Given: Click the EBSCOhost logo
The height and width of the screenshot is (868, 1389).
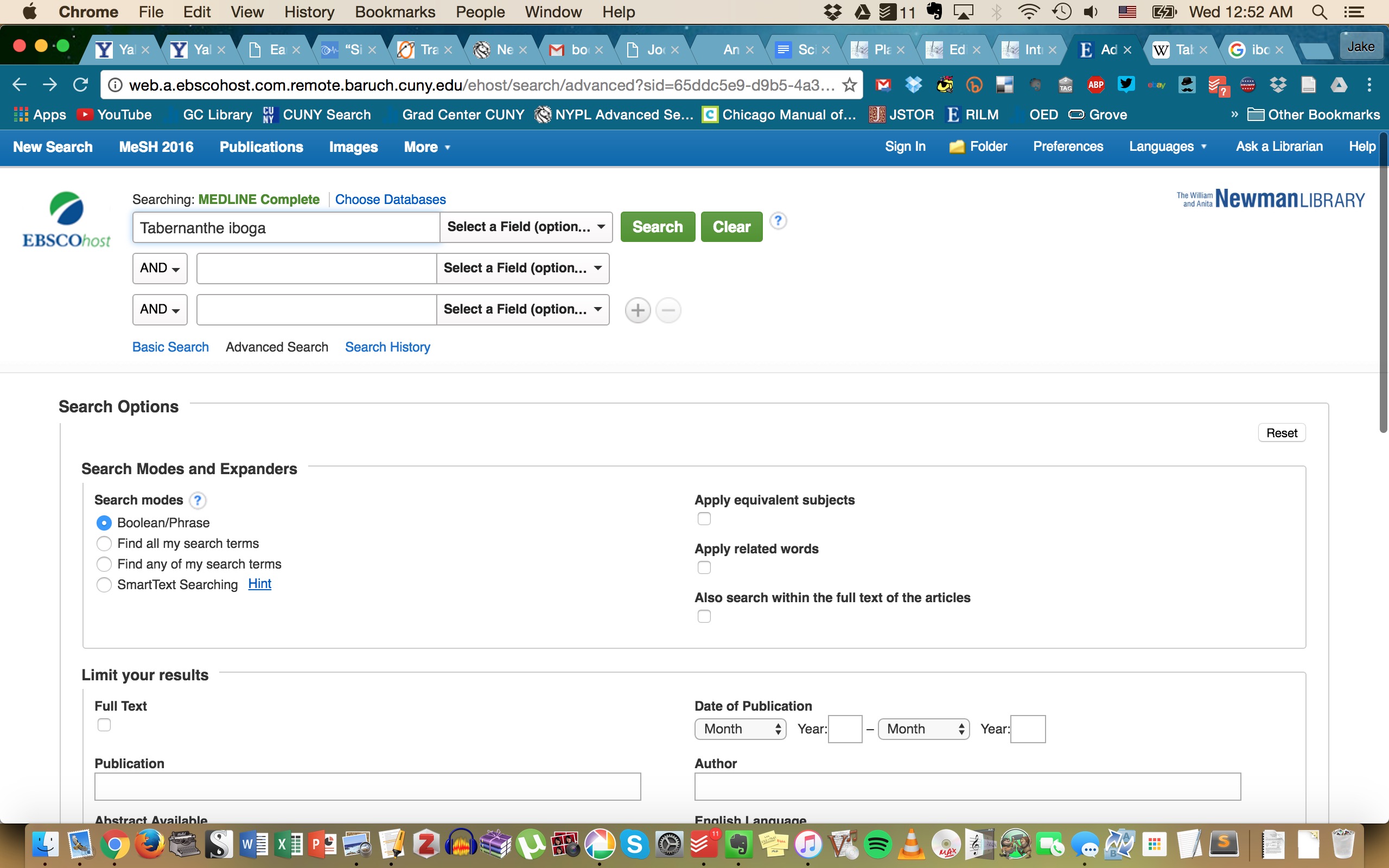Looking at the screenshot, I should (67, 221).
